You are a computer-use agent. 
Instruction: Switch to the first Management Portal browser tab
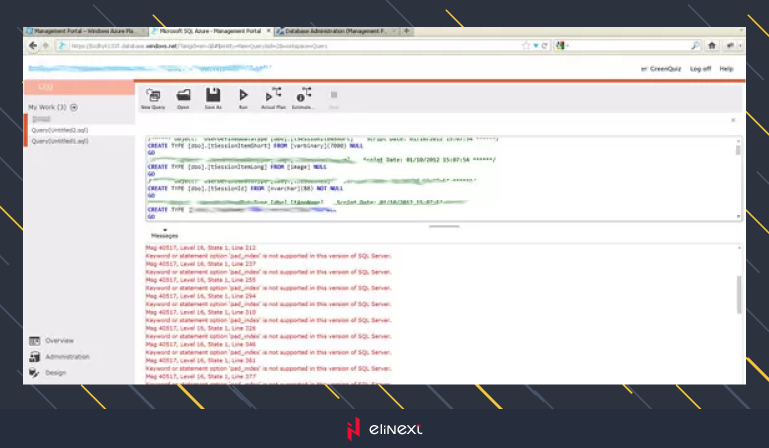[87, 31]
